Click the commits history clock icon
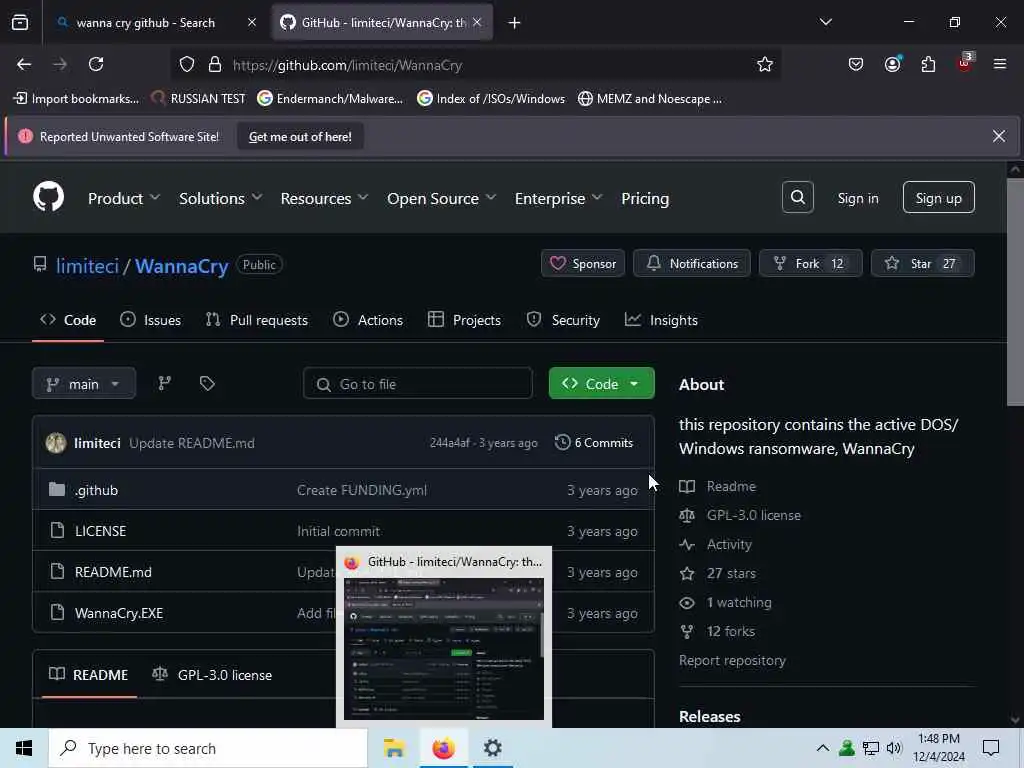 (562, 442)
